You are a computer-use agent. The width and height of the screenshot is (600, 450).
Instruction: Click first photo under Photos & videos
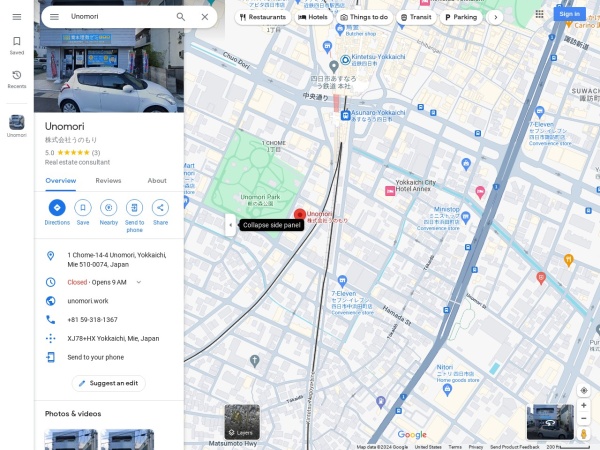point(71,439)
